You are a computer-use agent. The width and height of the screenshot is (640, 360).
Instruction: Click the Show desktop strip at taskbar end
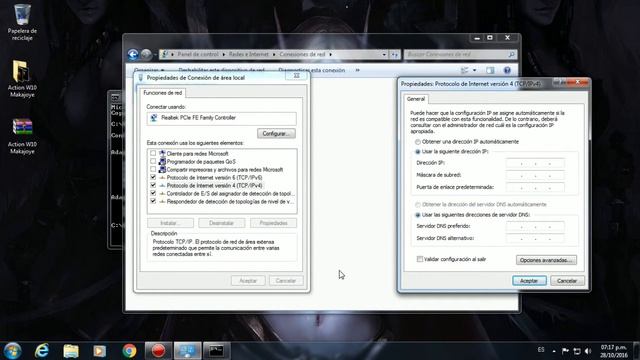tap(637, 351)
